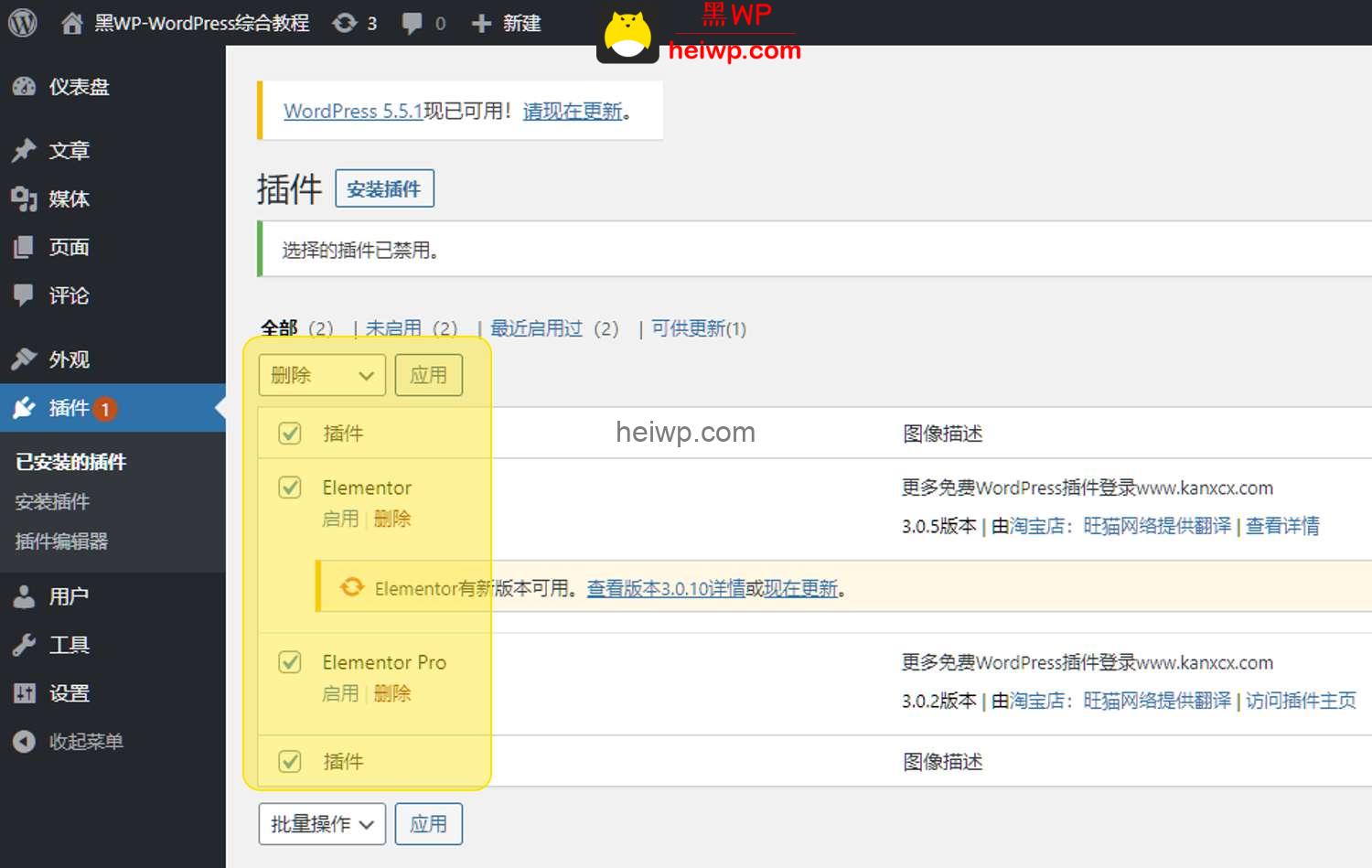Open the WordPress 5.5.1 link
The width and height of the screenshot is (1372, 868).
[353, 111]
